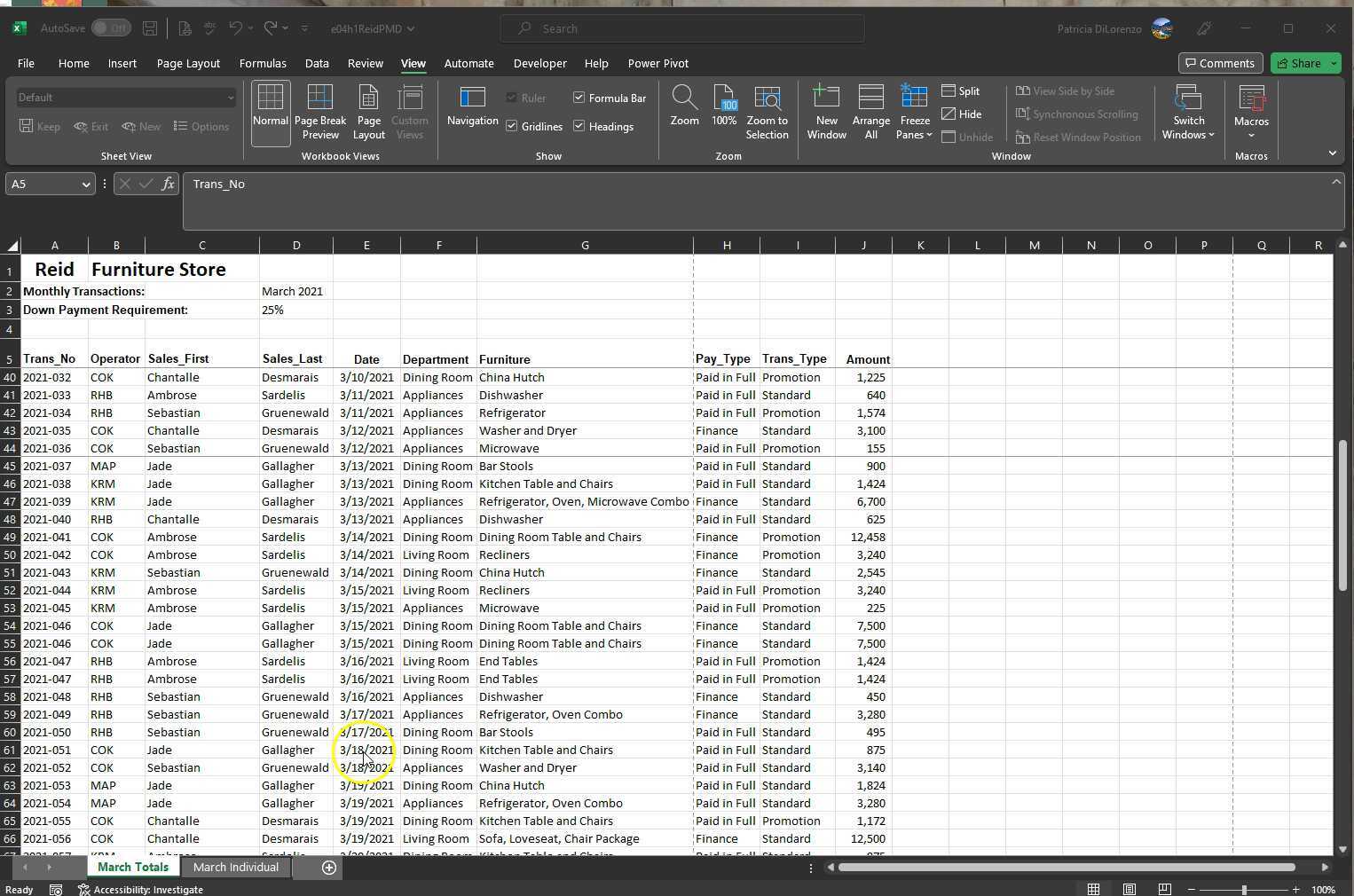Click the Comments button
The height and width of the screenshot is (896, 1354).
click(1220, 64)
